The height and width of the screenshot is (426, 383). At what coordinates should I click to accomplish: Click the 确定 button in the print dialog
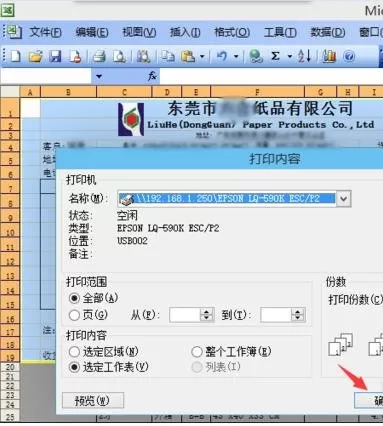point(369,400)
